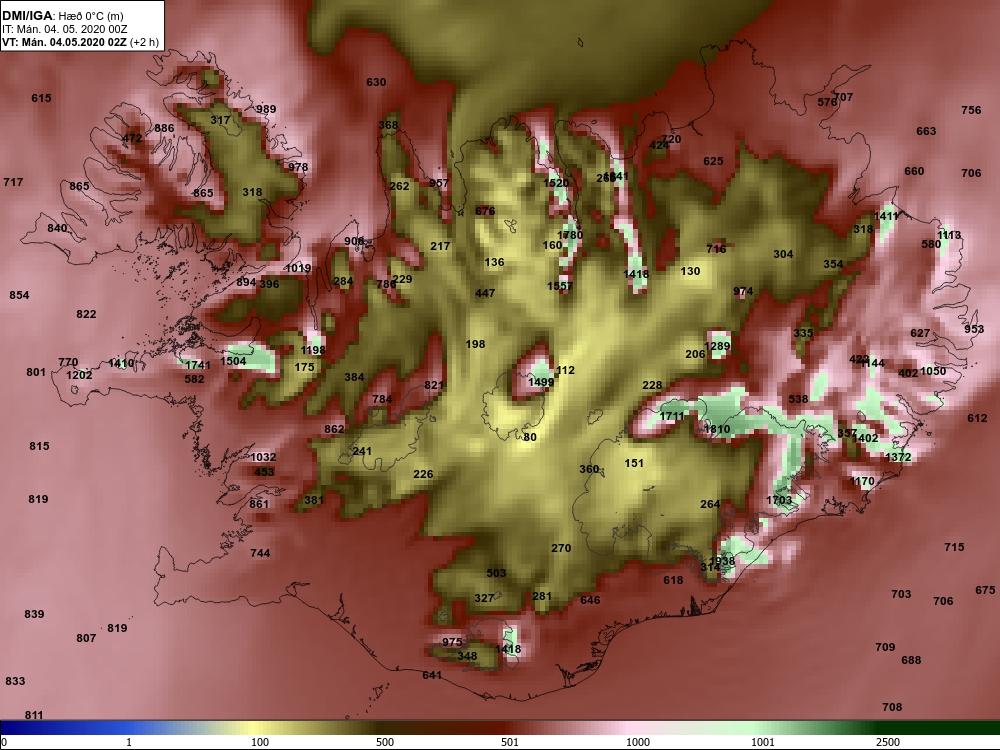Click the map value 198
Viewport: 1000px width, 750px height.
click(x=475, y=344)
